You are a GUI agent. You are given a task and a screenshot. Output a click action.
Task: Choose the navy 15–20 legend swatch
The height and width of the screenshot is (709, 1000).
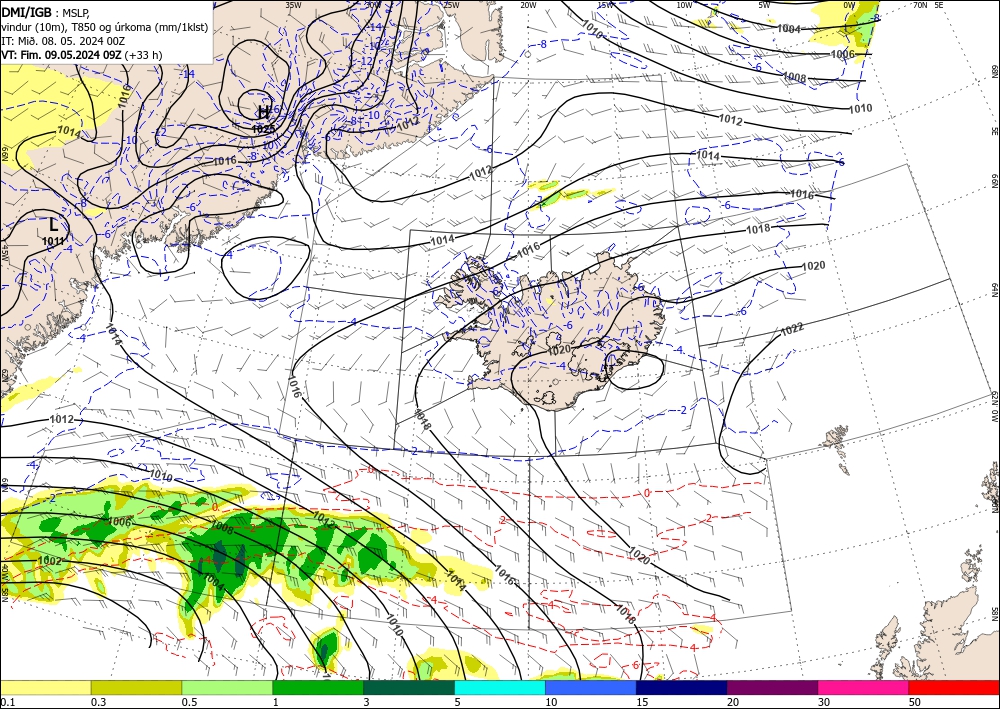pos(682,687)
